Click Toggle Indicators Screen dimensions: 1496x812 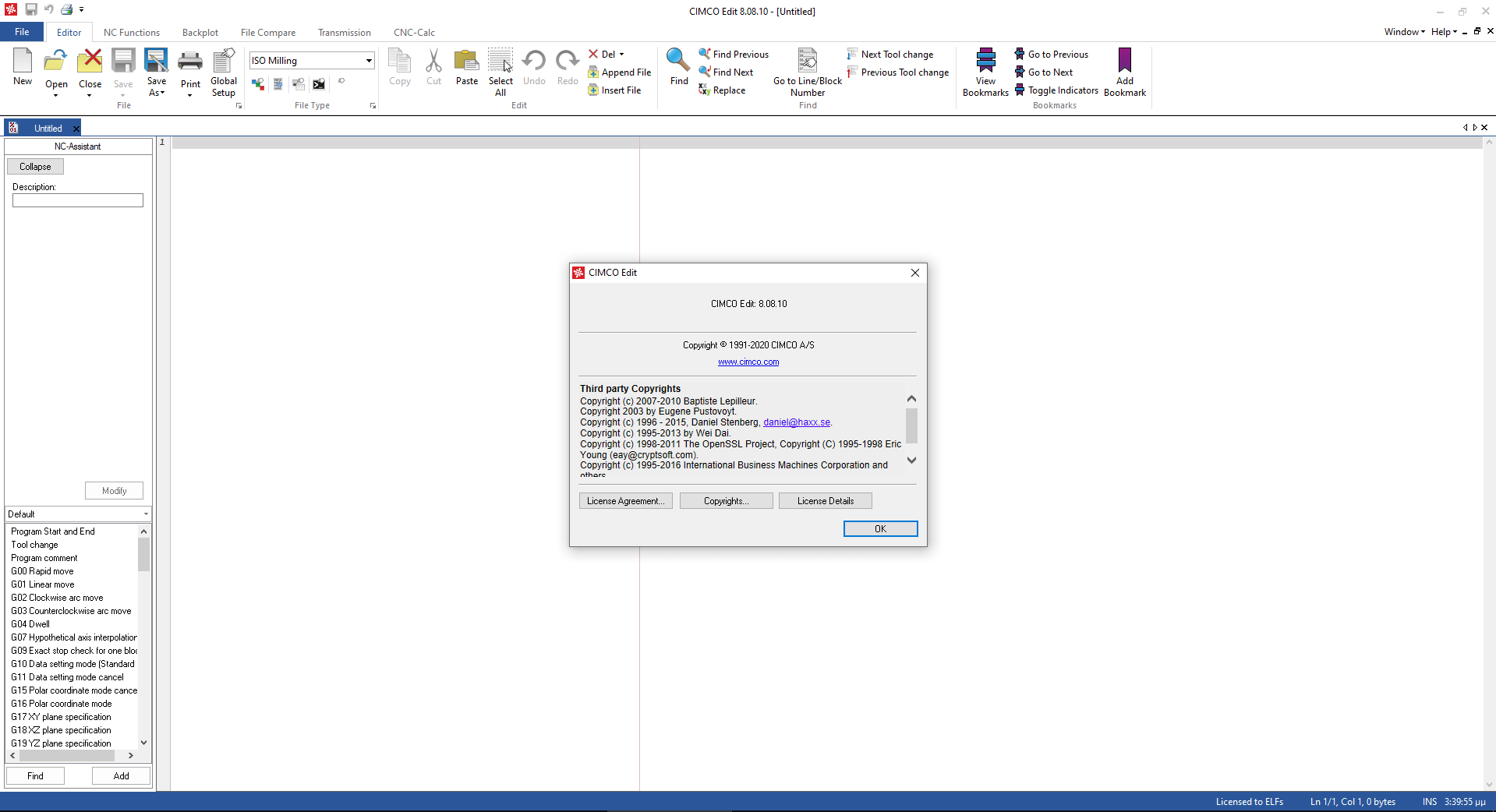1056,90
